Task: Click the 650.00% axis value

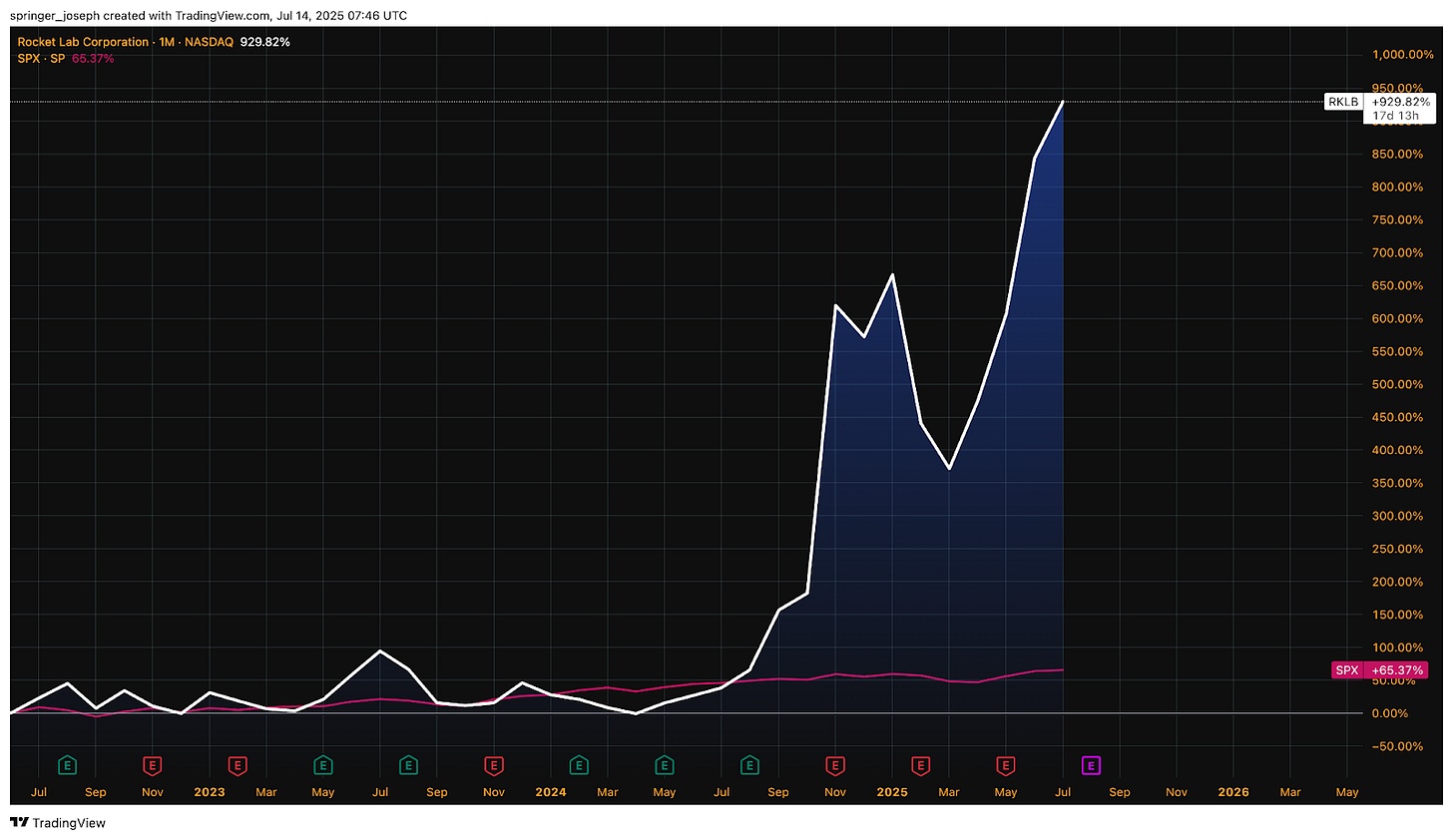Action: click(1398, 285)
